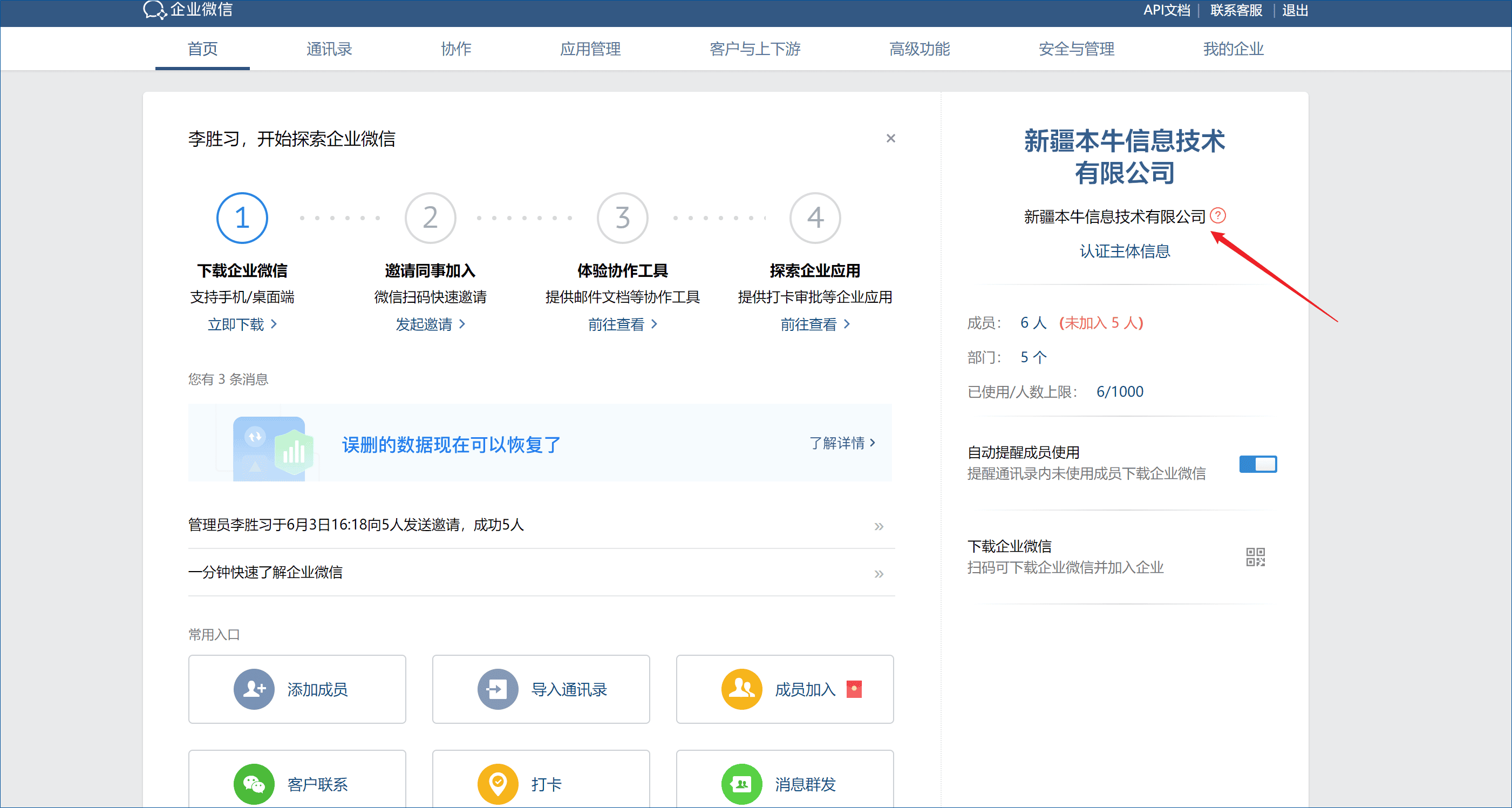Open the QR code icon for 下载企业微信
Viewport: 1512px width, 808px height.
pyautogui.click(x=1256, y=556)
